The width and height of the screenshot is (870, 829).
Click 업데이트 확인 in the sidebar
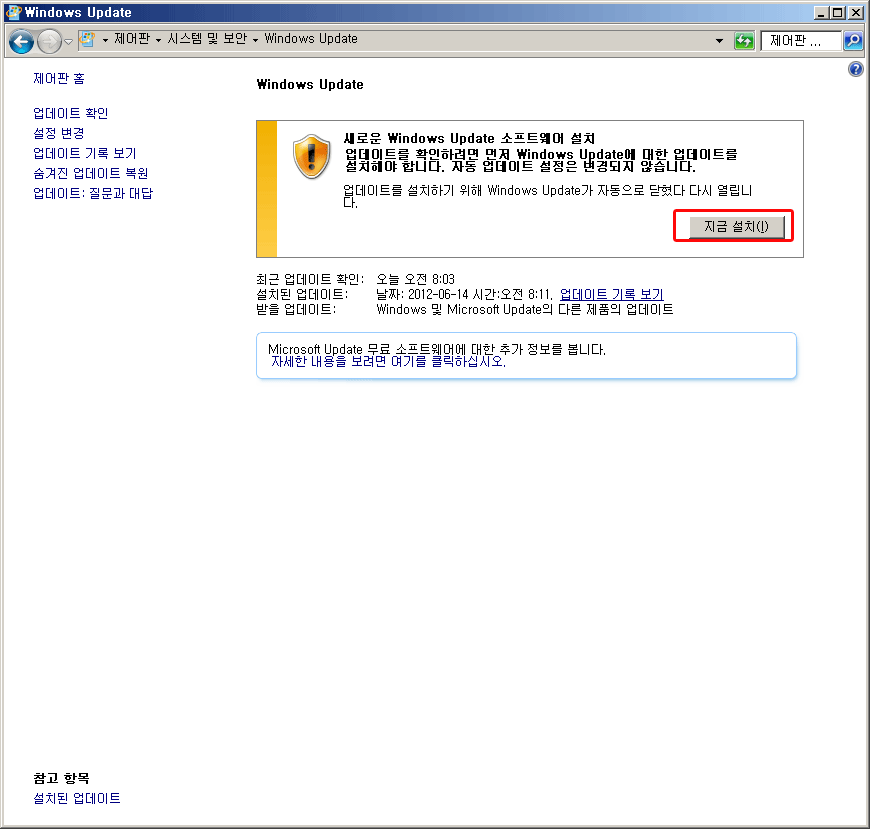click(x=70, y=113)
